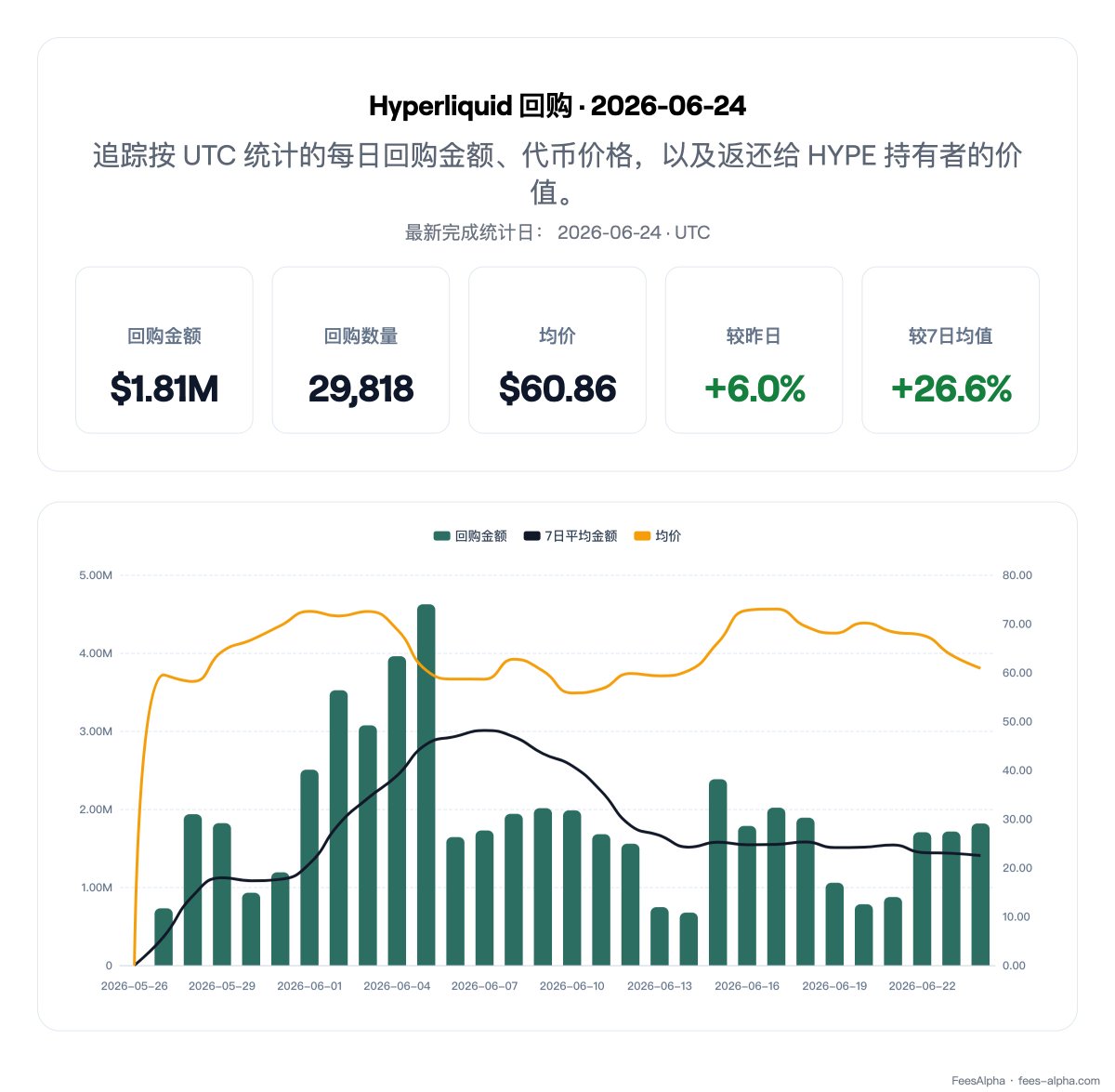Select the 回购数量 29,818 card
1115x1092 pixels.
[x=361, y=350]
